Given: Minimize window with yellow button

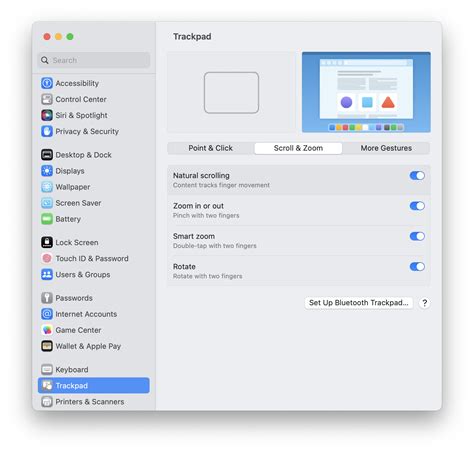Looking at the screenshot, I should [x=58, y=37].
